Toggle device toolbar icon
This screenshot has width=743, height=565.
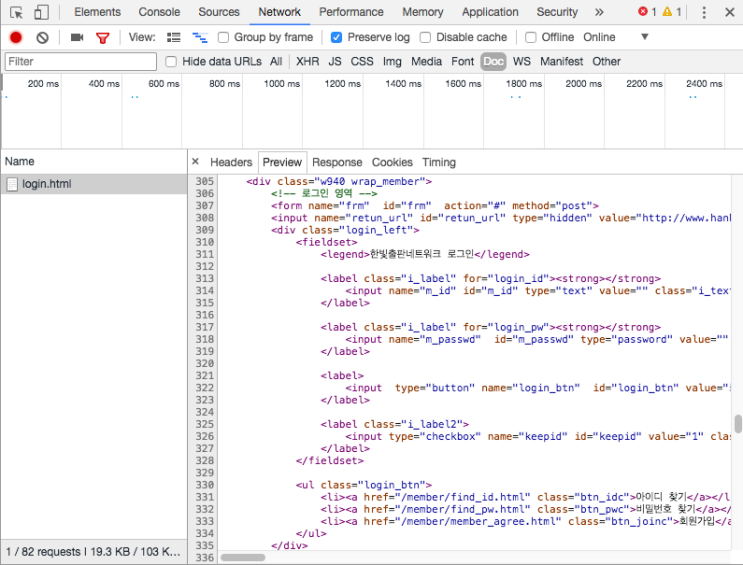(41, 12)
